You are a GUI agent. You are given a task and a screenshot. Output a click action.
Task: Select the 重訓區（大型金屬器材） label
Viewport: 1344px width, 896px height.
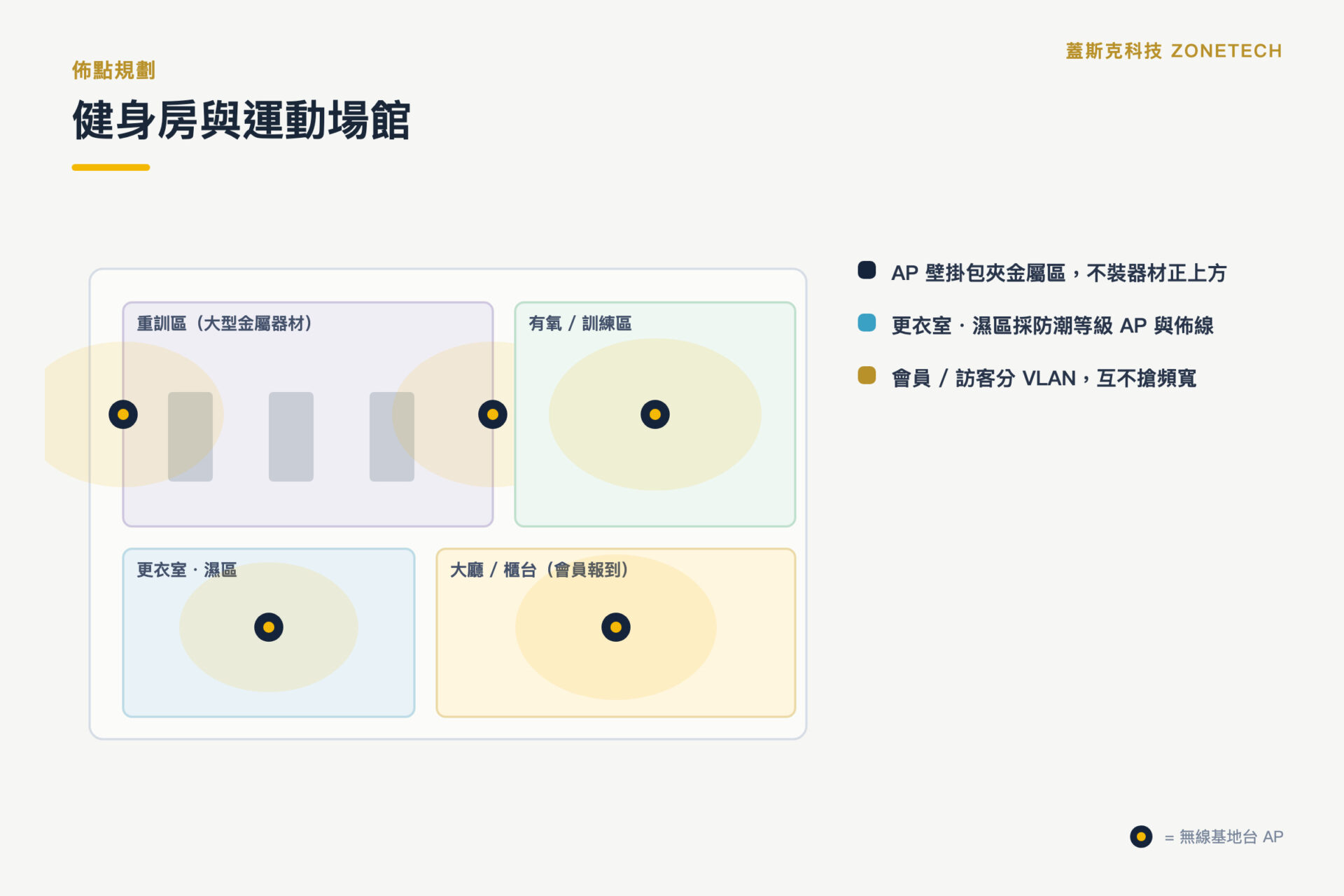coord(225,323)
